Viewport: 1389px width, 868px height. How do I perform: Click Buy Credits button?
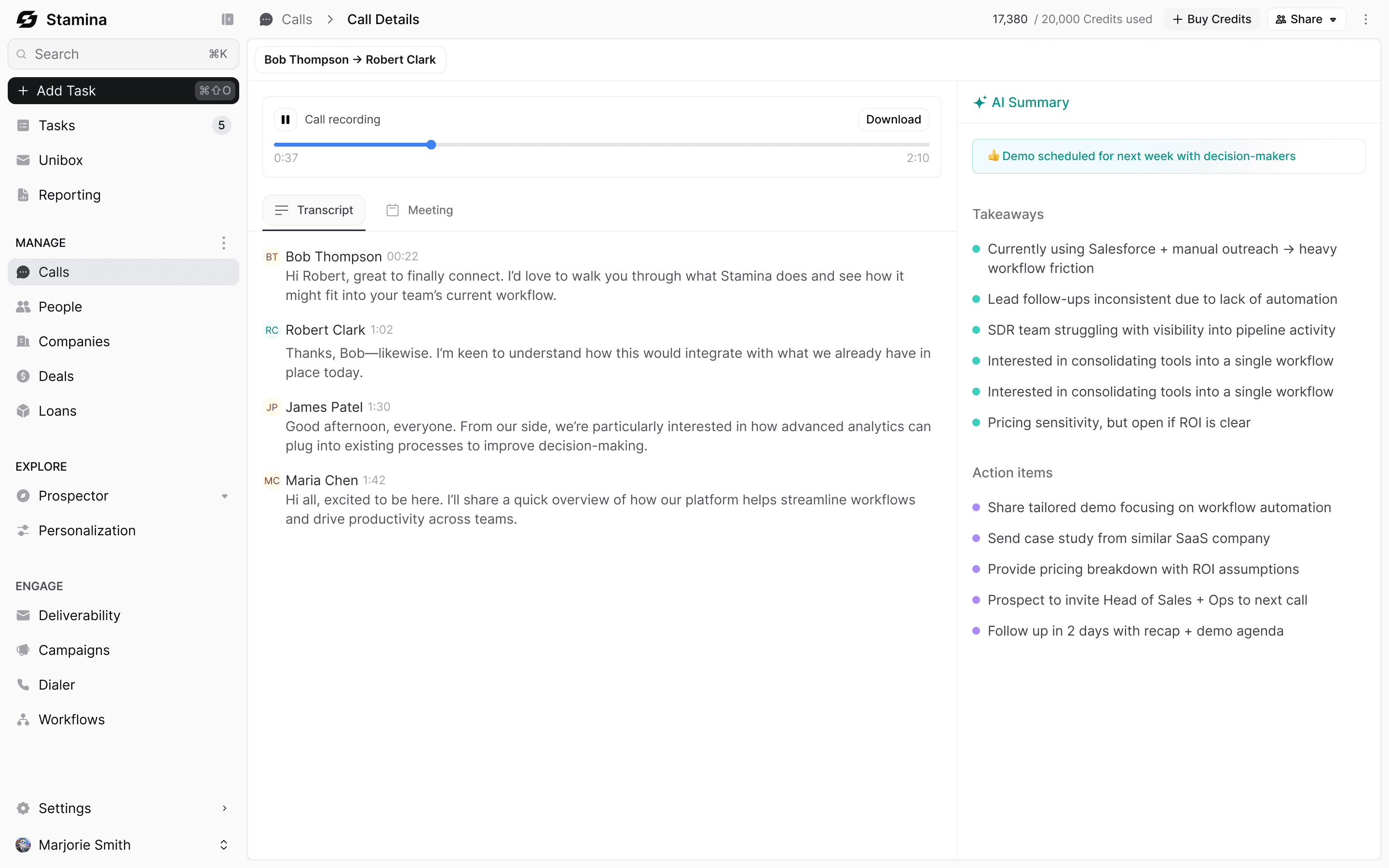click(x=1211, y=19)
